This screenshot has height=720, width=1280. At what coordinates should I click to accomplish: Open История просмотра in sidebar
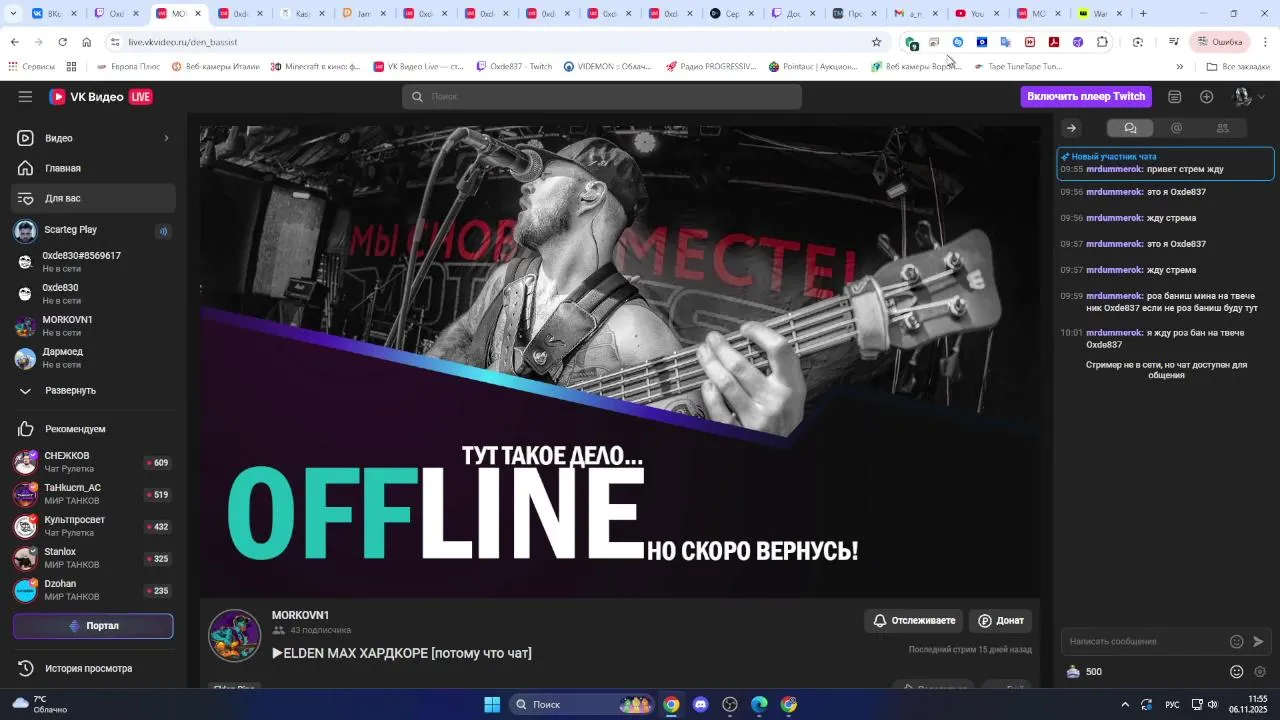point(94,668)
